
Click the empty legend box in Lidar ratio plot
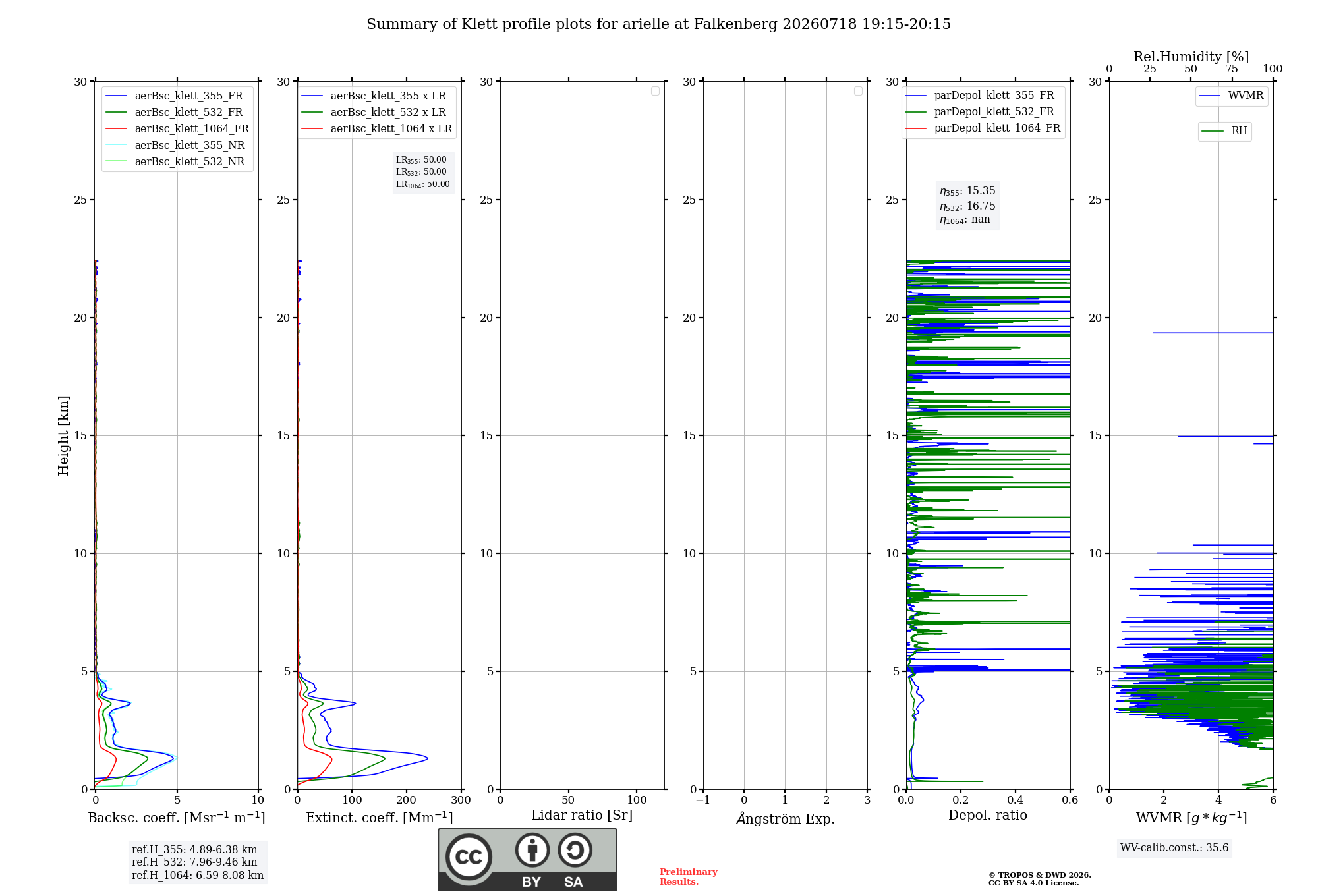(x=655, y=91)
